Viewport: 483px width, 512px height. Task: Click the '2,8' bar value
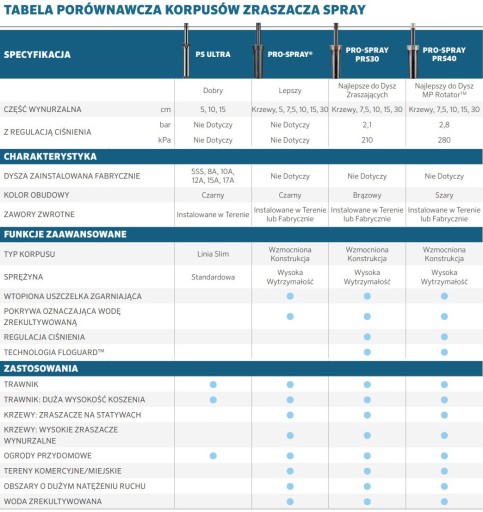point(444,125)
